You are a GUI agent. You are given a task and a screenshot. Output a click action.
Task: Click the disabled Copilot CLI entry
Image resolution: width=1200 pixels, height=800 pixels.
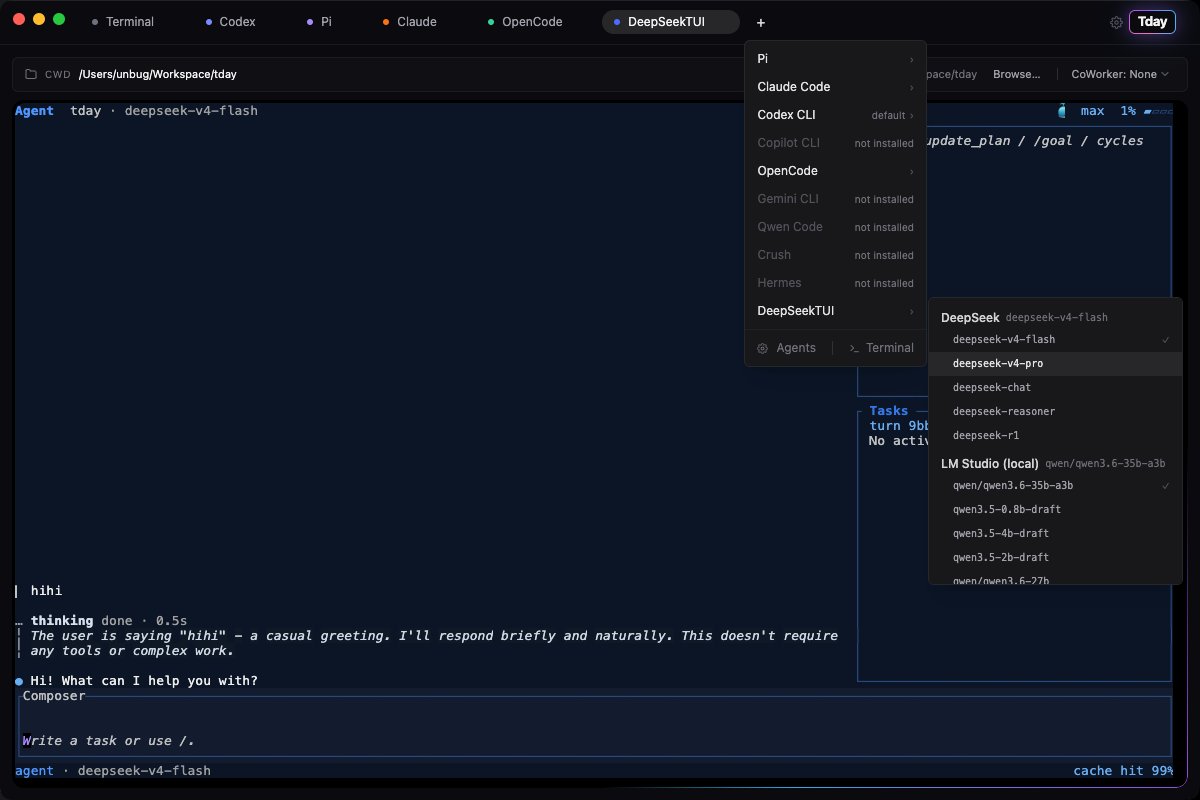click(835, 143)
